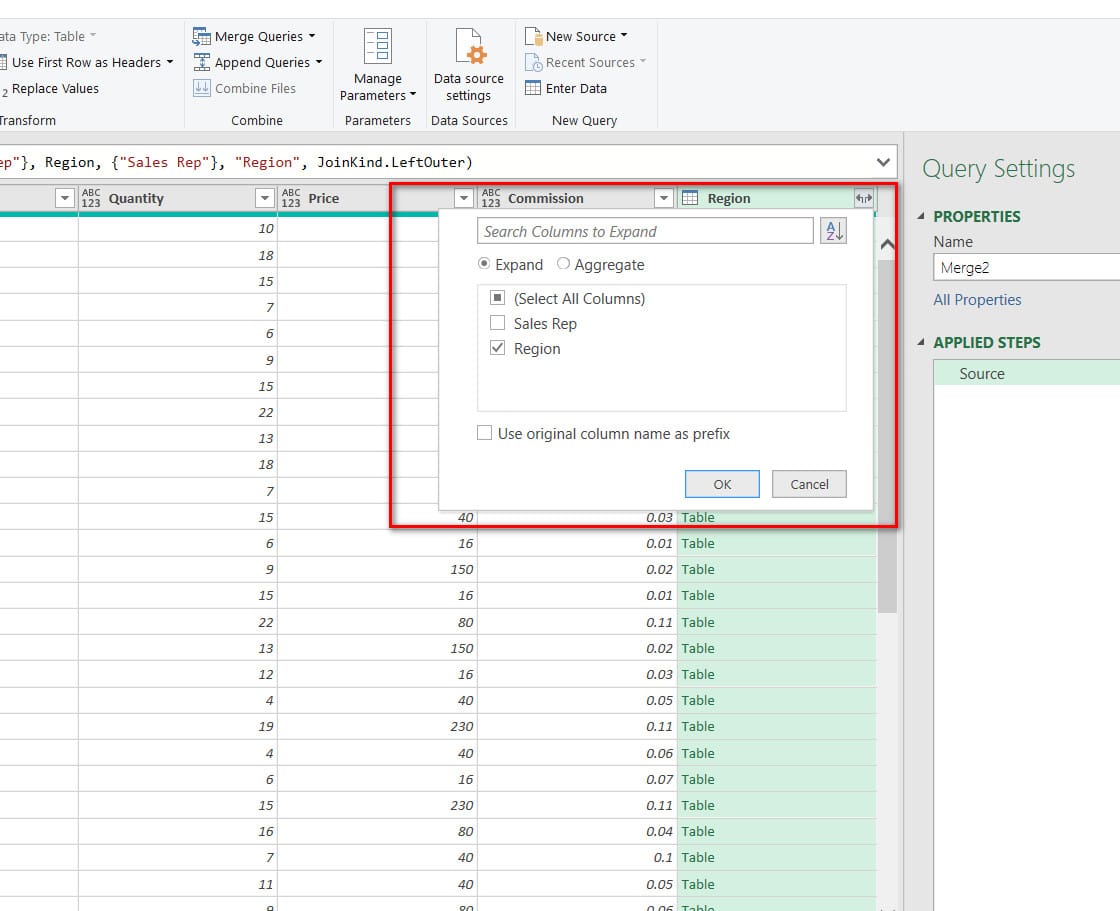The image size is (1120, 911).
Task: Click the expand icon on Region column header
Action: point(864,198)
